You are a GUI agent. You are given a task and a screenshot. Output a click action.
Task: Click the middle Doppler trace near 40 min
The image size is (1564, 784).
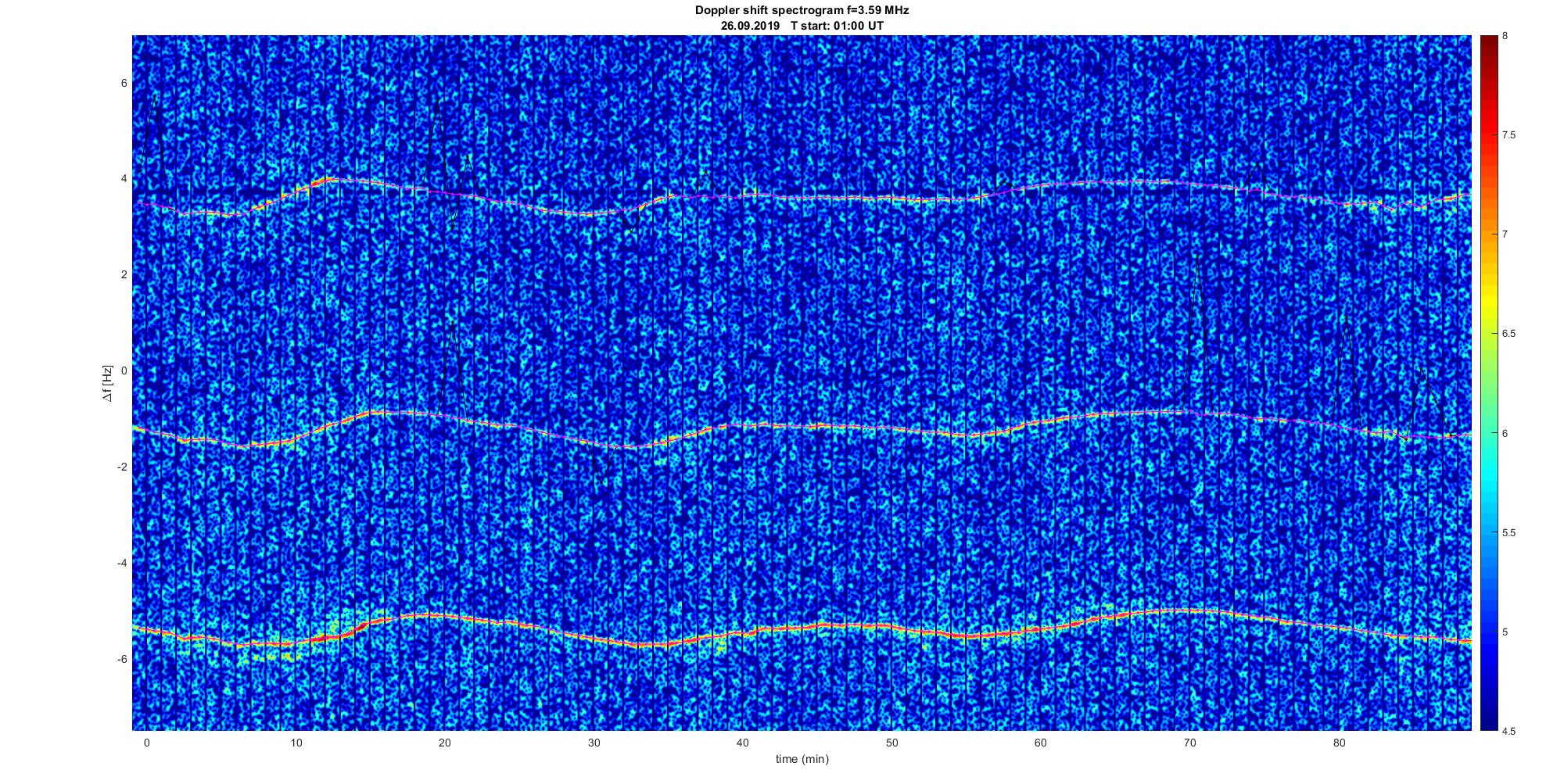click(x=742, y=426)
